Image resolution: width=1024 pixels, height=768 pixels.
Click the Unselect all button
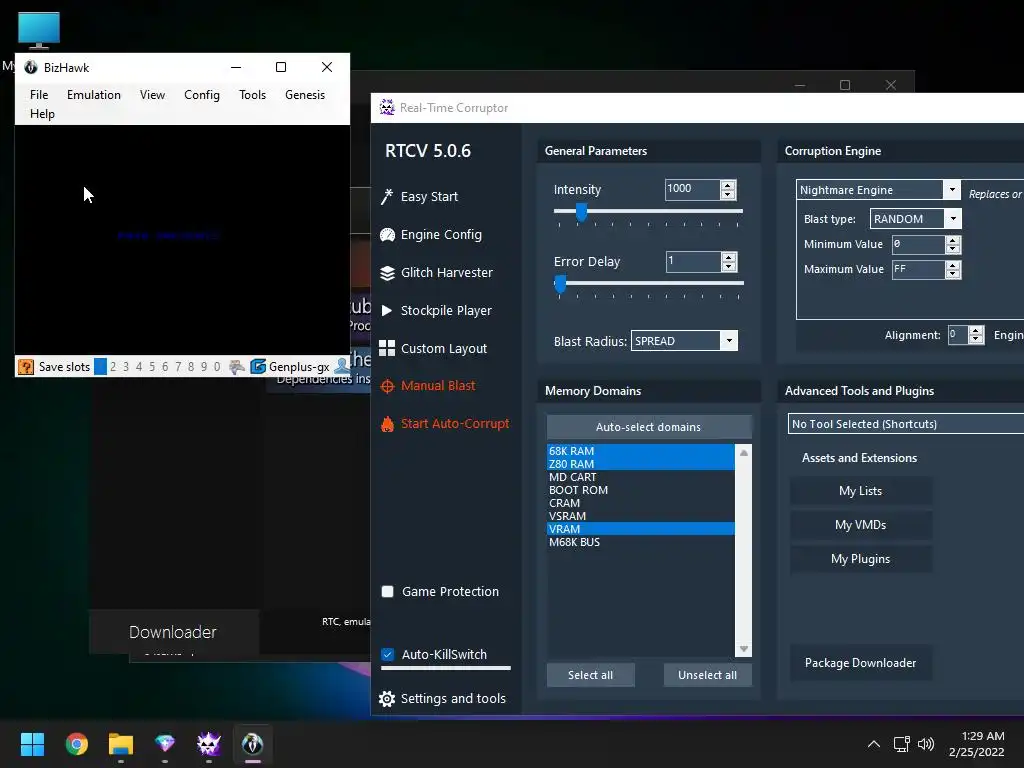(x=707, y=675)
